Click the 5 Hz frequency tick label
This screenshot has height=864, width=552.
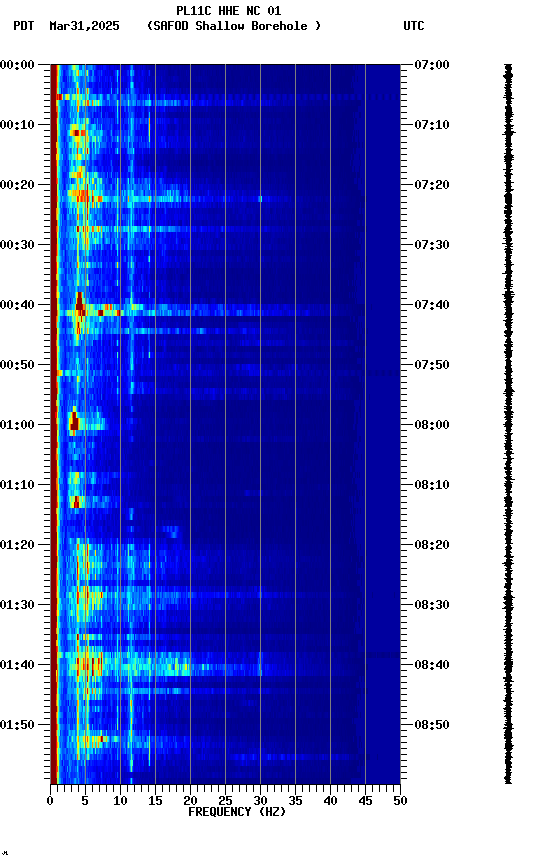pyautogui.click(x=85, y=801)
